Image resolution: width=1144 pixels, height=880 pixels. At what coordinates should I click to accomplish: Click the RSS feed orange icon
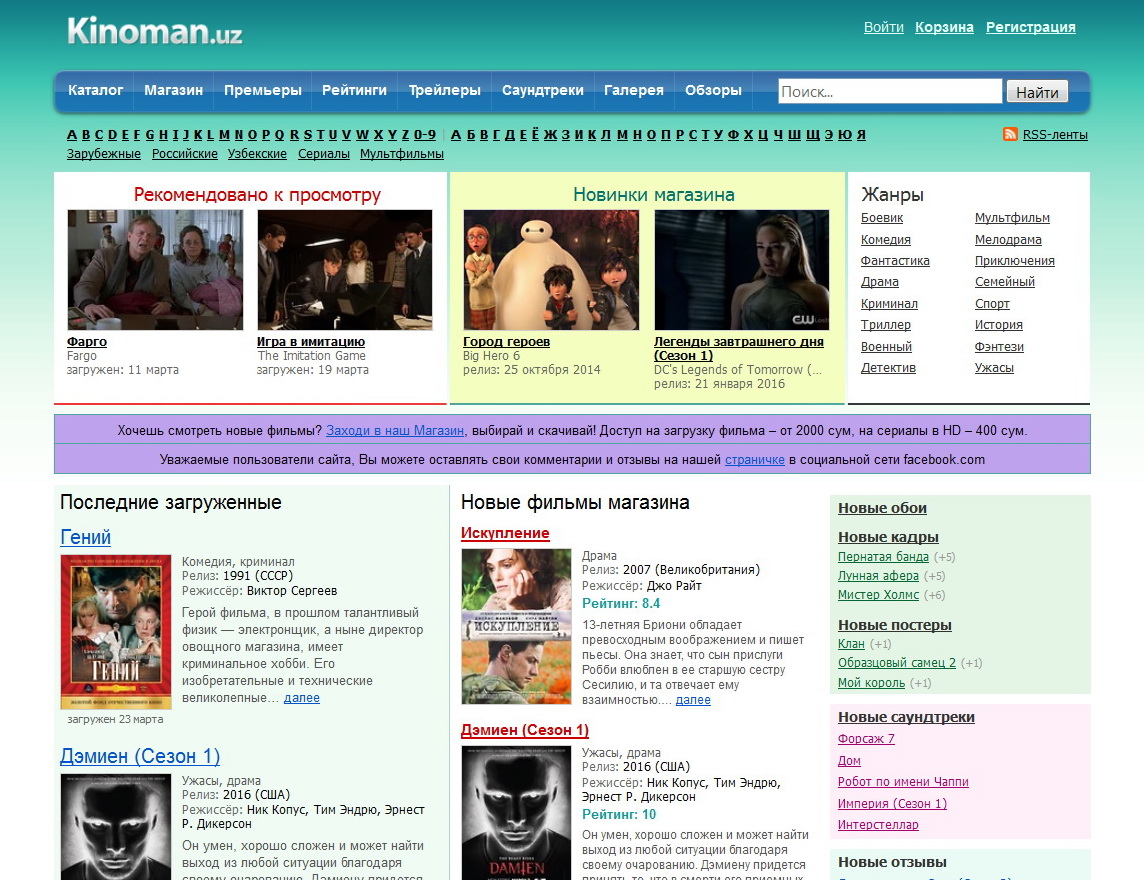tap(1010, 134)
